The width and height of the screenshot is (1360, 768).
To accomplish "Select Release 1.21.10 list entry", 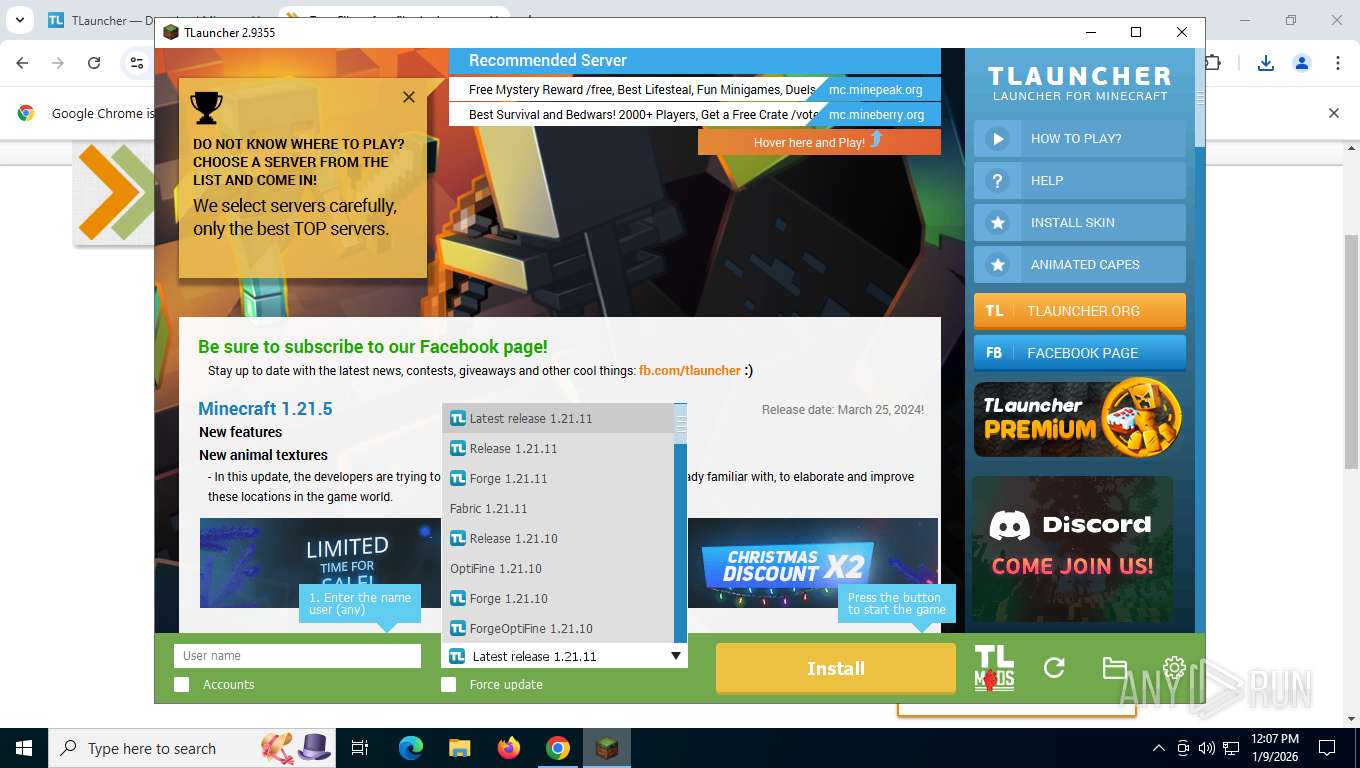I will pos(558,539).
